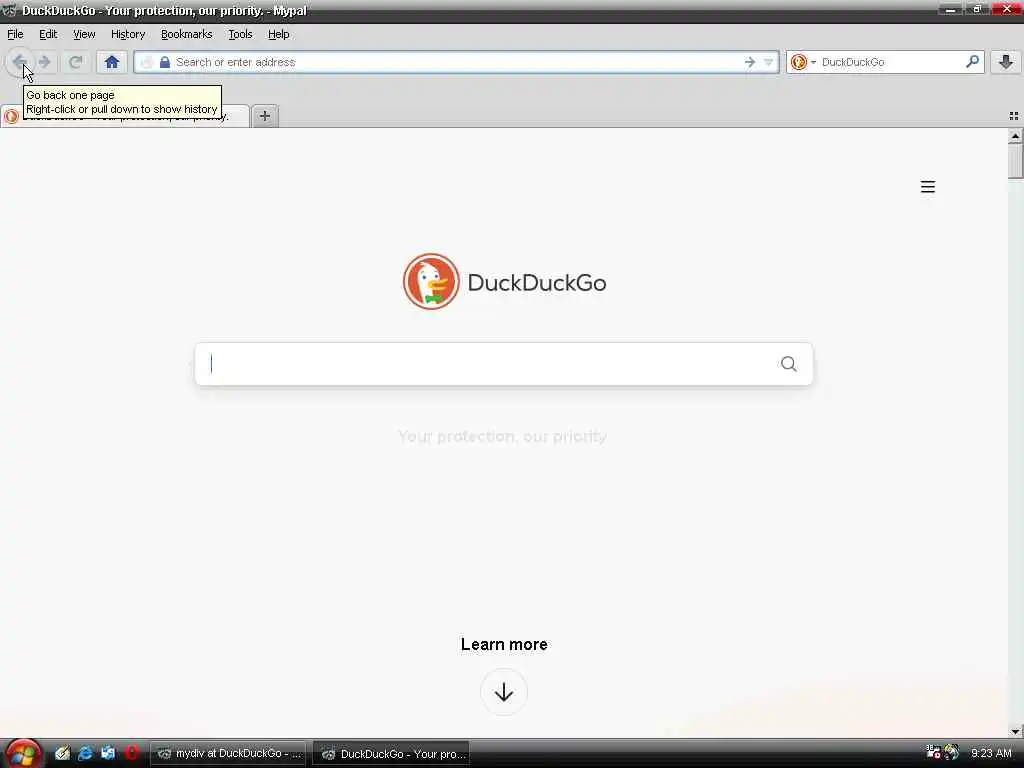Click the Learn more down arrow

[x=504, y=692]
